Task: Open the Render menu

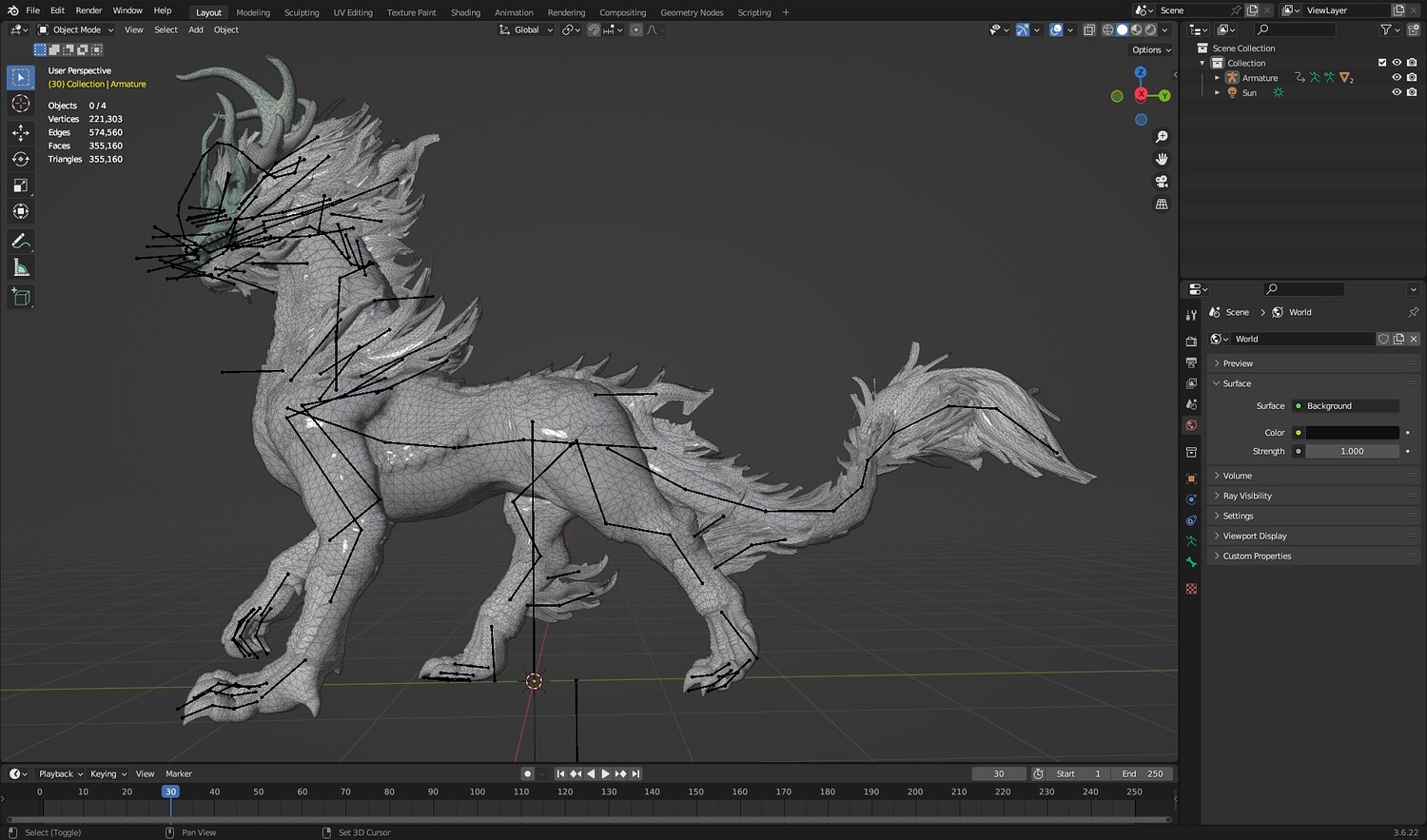Action: click(88, 10)
